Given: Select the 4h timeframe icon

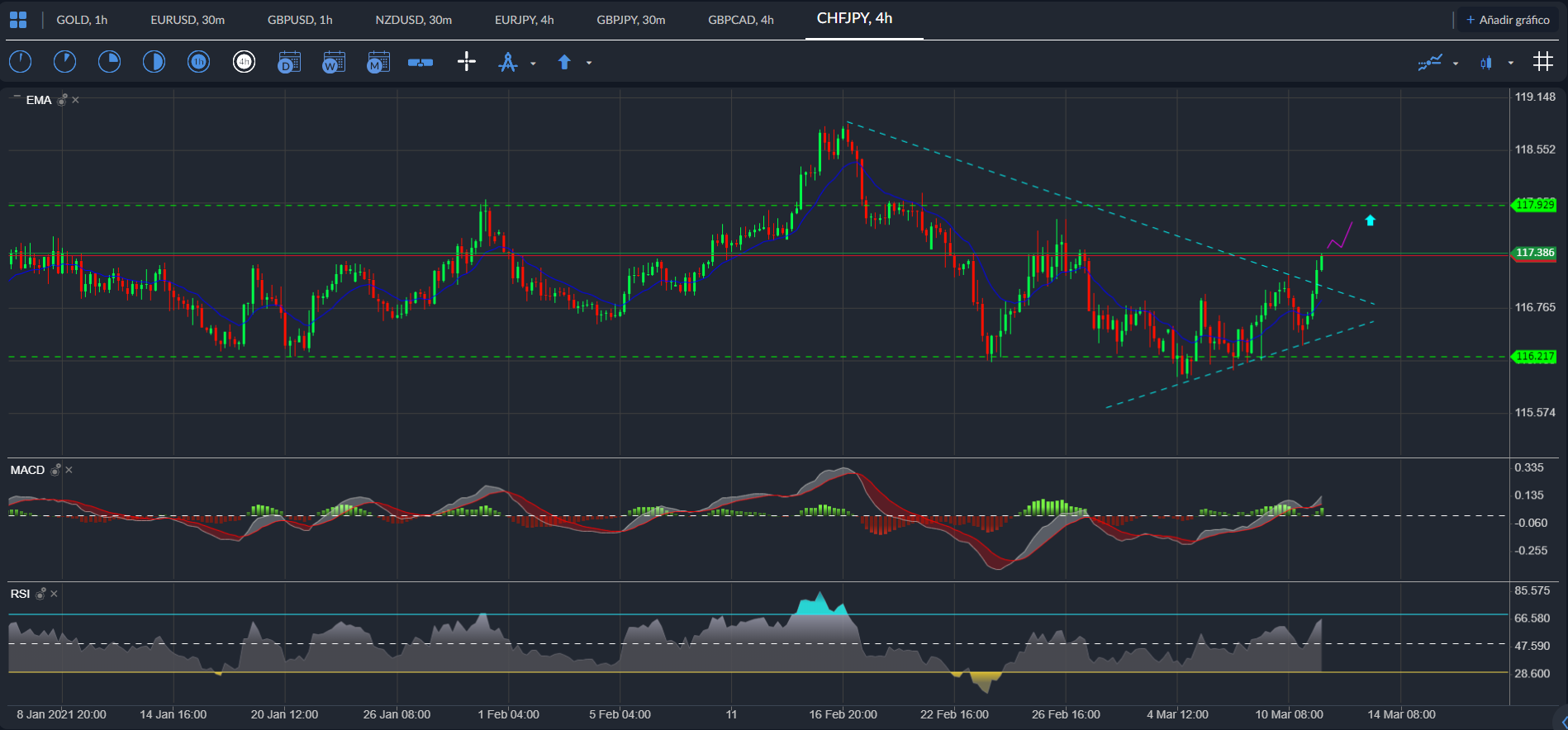Looking at the screenshot, I should pos(244,62).
